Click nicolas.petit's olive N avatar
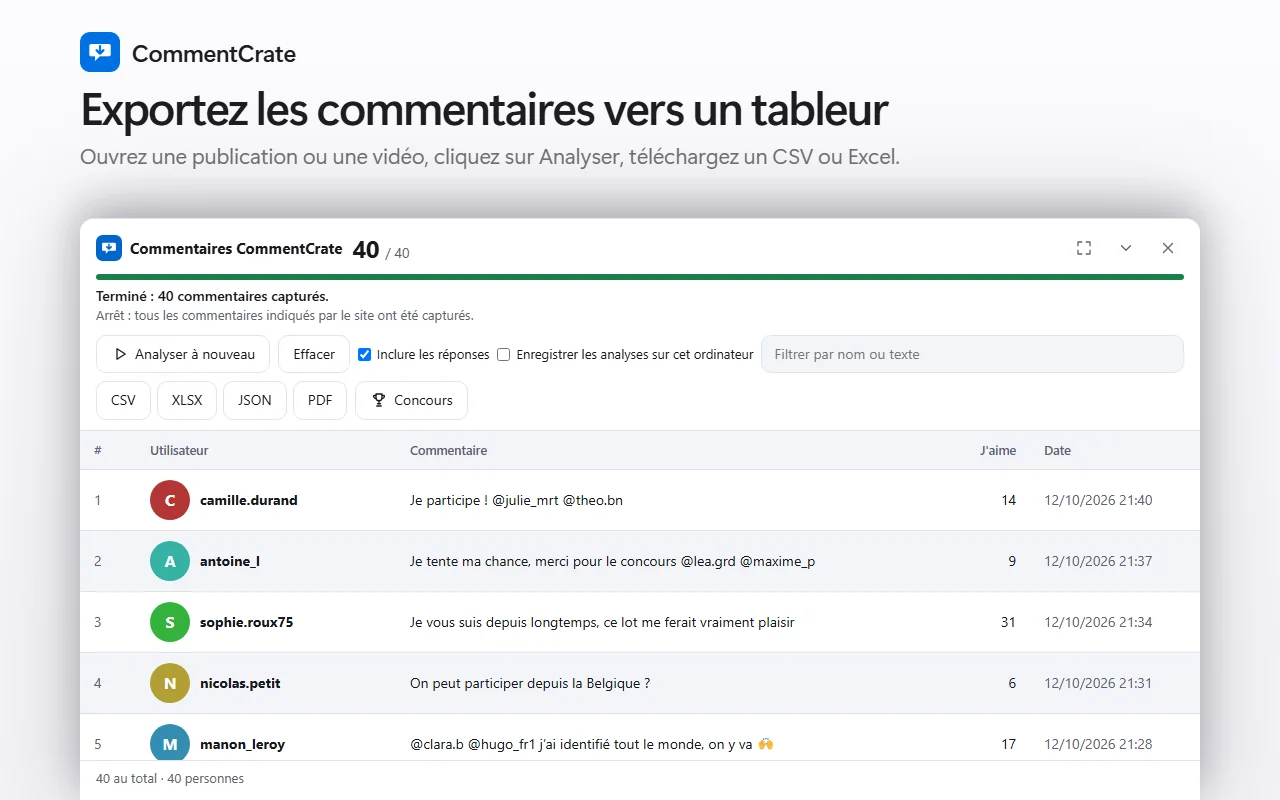 pos(170,683)
